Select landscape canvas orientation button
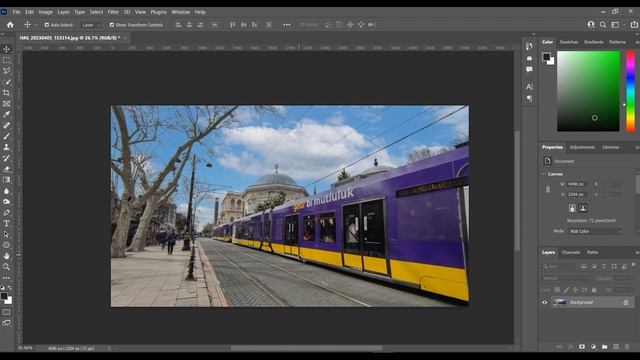This screenshot has height=360, width=640. 583,208
